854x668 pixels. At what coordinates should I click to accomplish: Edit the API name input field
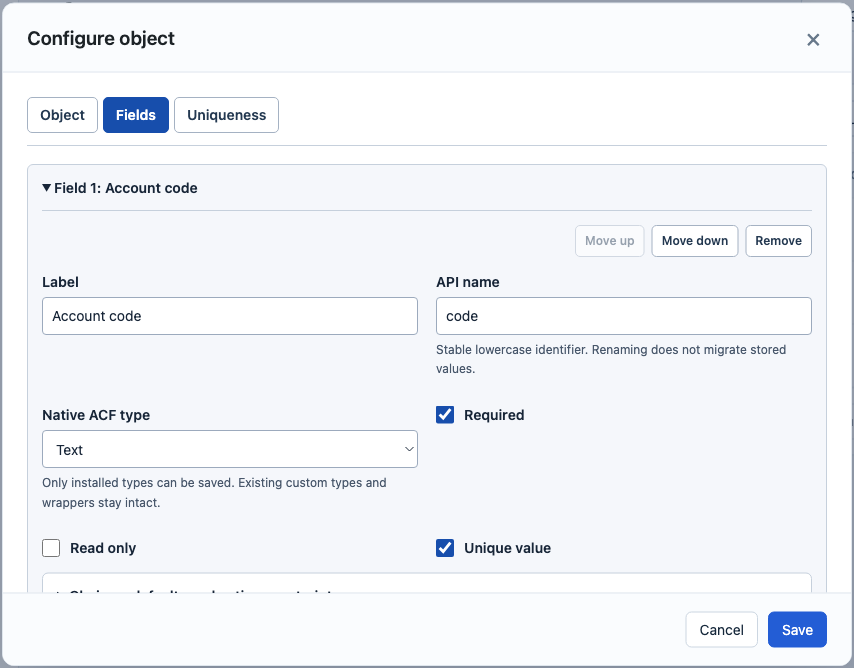[x=624, y=316]
